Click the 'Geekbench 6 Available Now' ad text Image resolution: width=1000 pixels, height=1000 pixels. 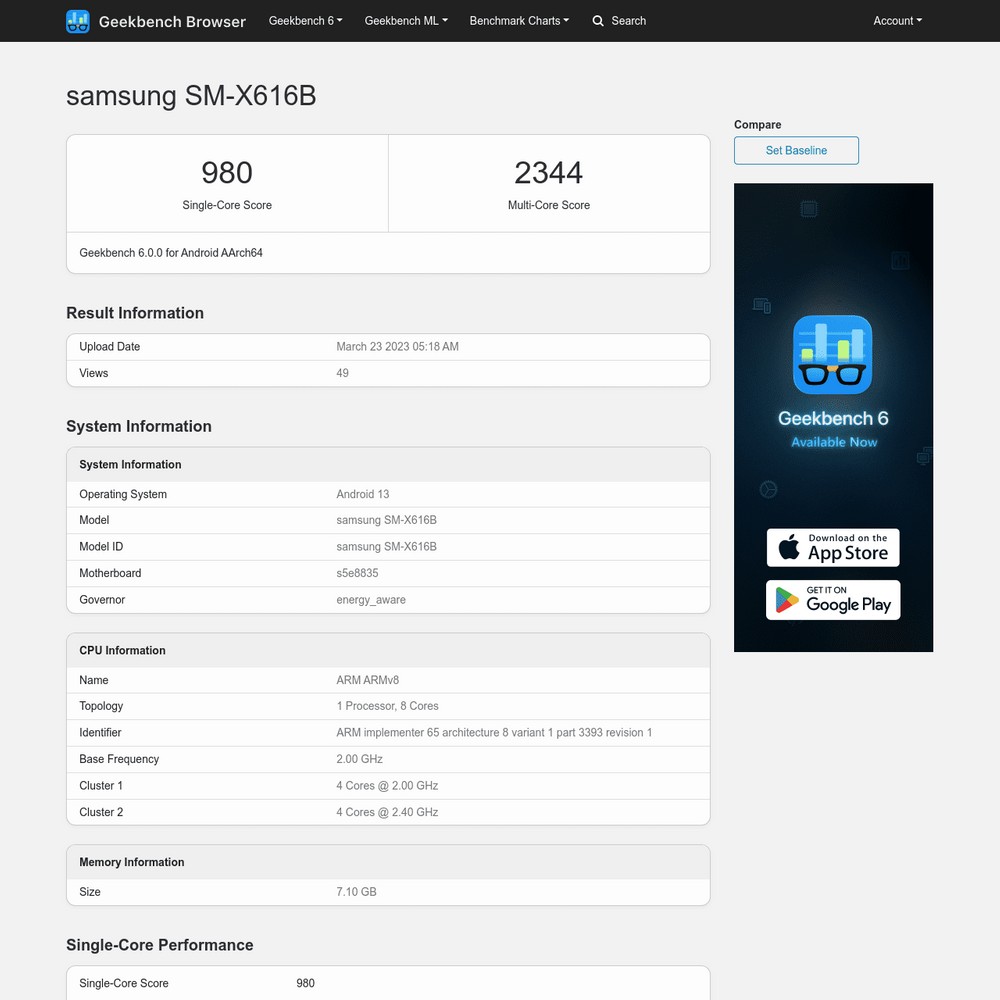pos(833,428)
